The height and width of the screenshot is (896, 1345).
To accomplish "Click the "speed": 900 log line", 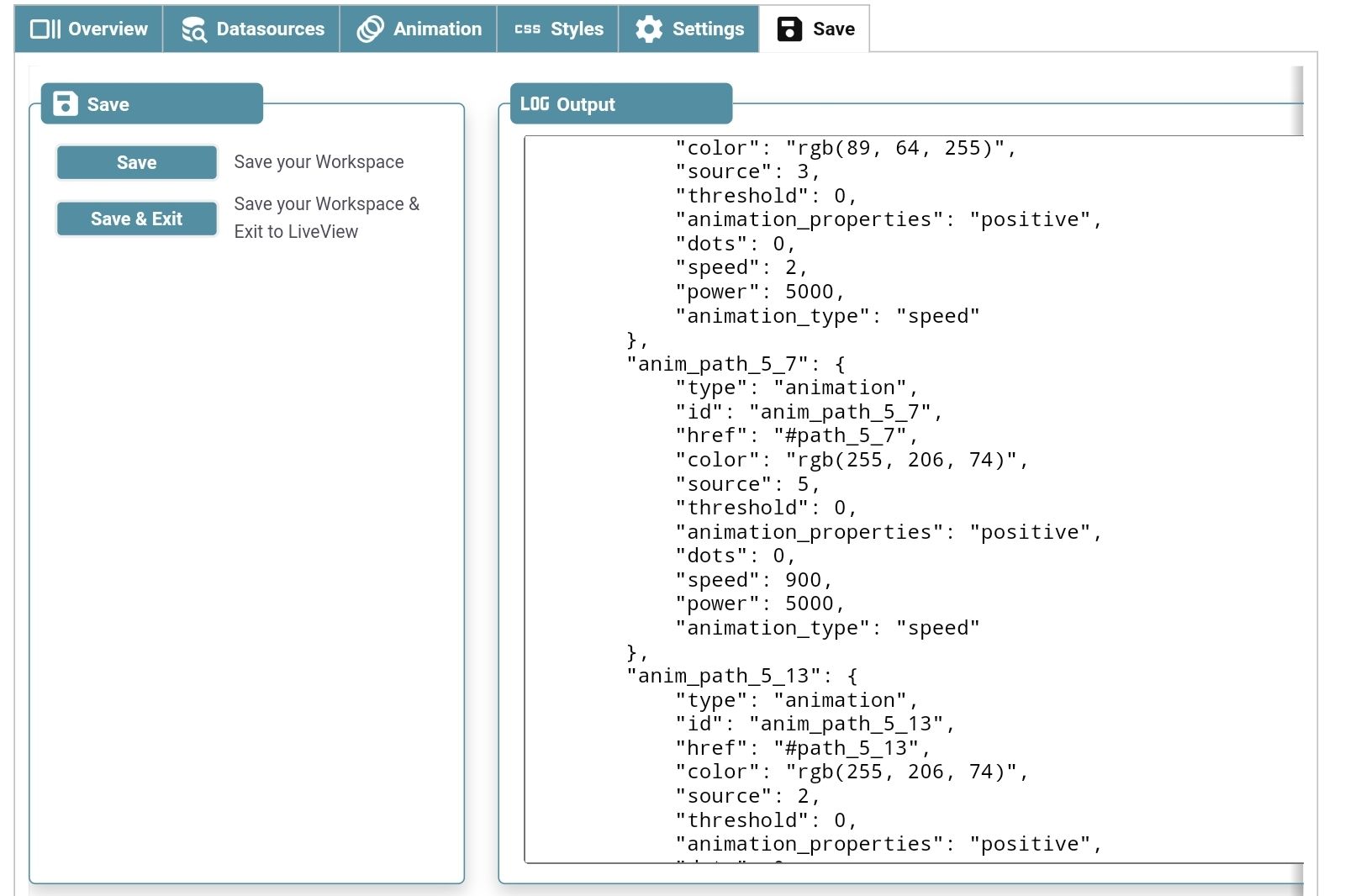I will [753, 580].
